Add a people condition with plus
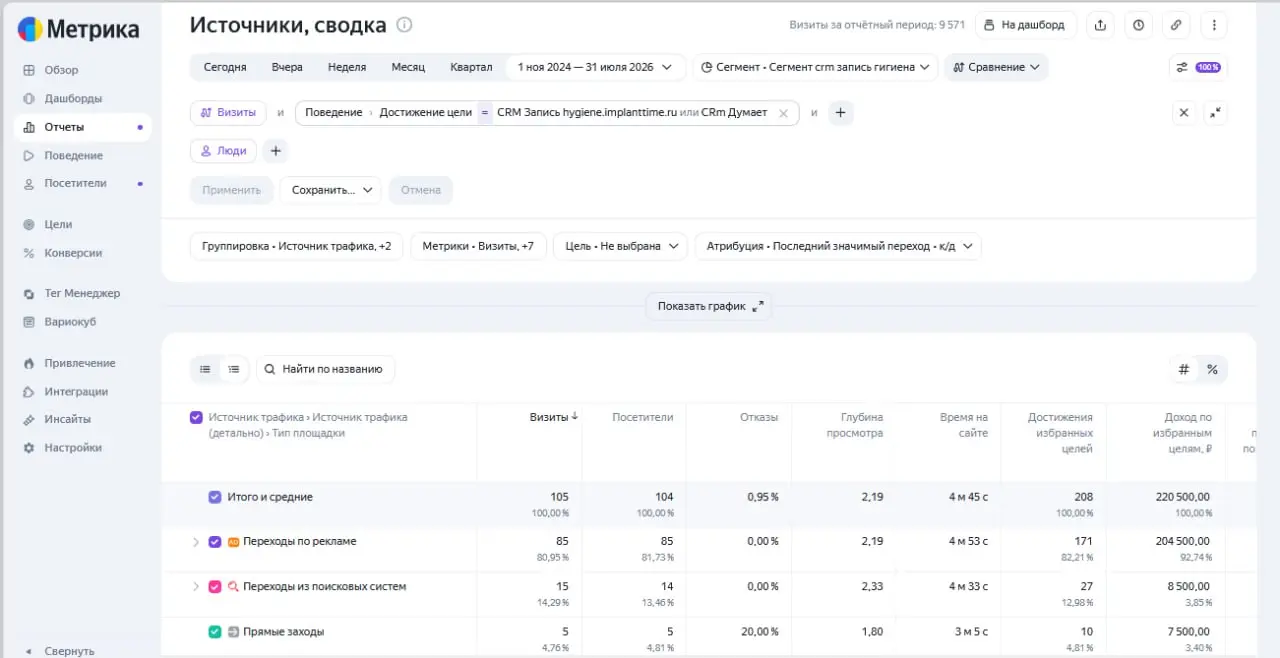This screenshot has width=1280, height=658. coord(276,151)
